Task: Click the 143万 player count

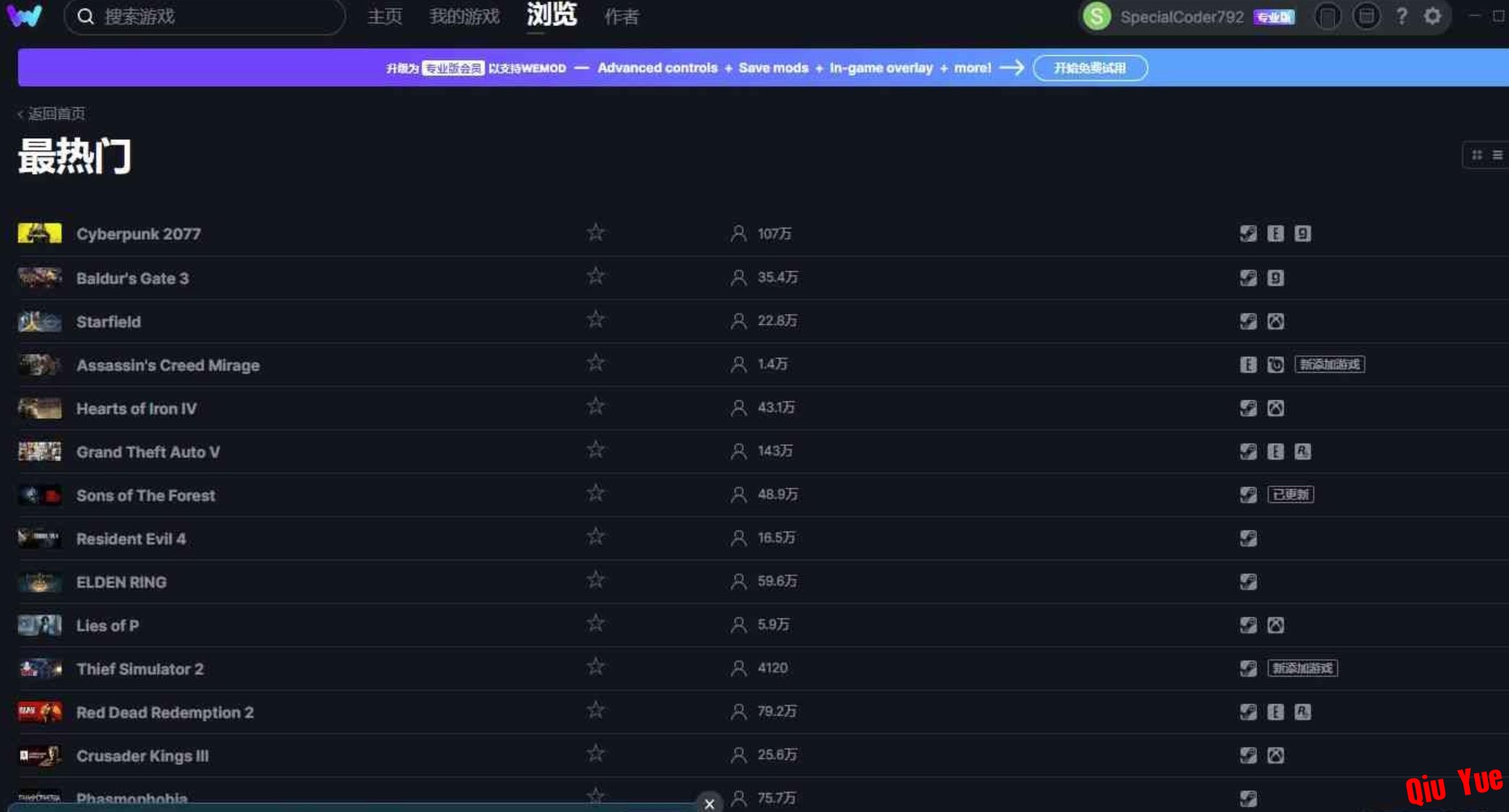Action: 774,451
